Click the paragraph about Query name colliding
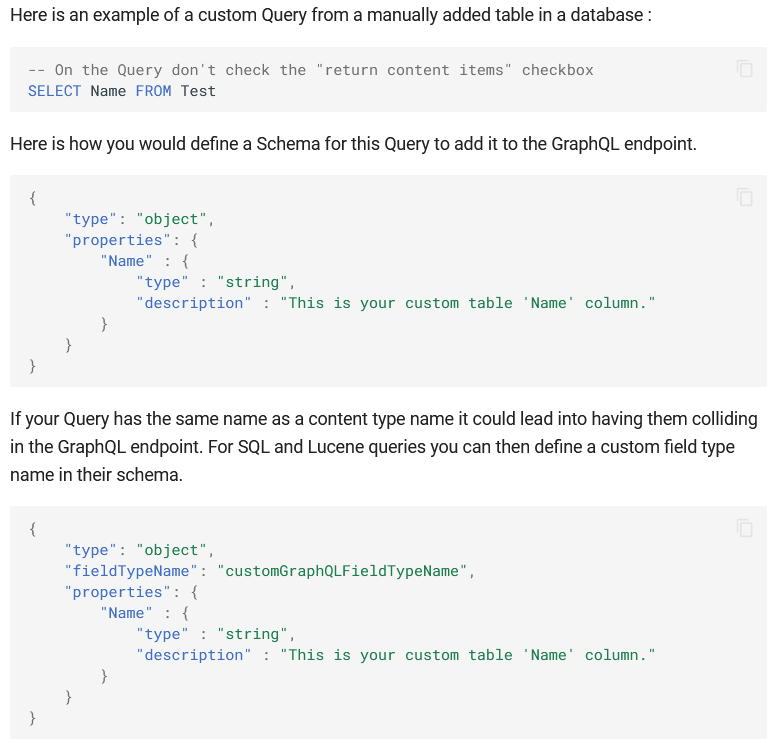 click(x=384, y=447)
